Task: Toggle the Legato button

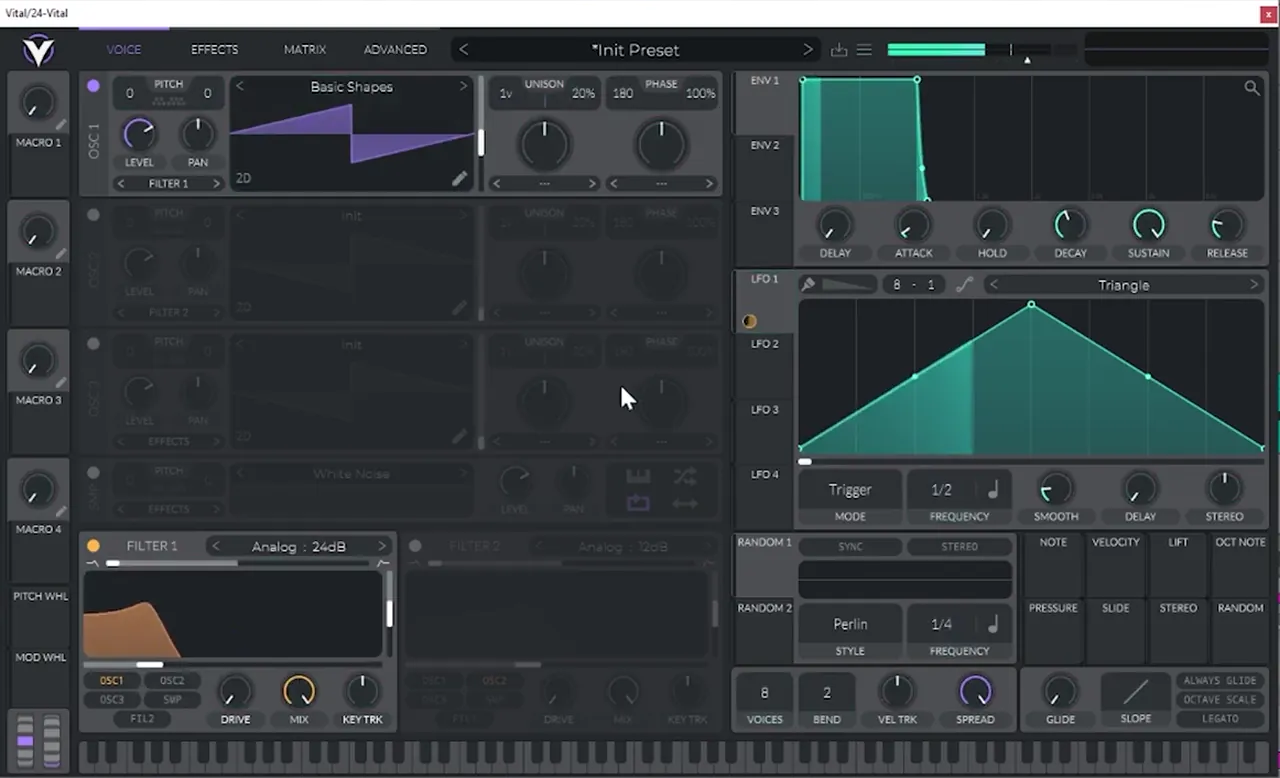Action: [x=1220, y=719]
